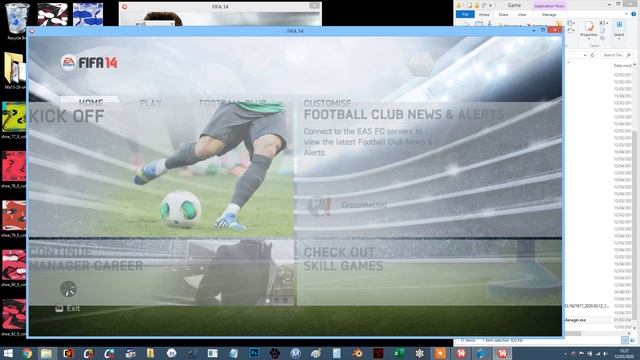Viewport: 640px width, 360px height.
Task: Switch to the PLAY tab in FIFA 14
Action: [x=151, y=103]
